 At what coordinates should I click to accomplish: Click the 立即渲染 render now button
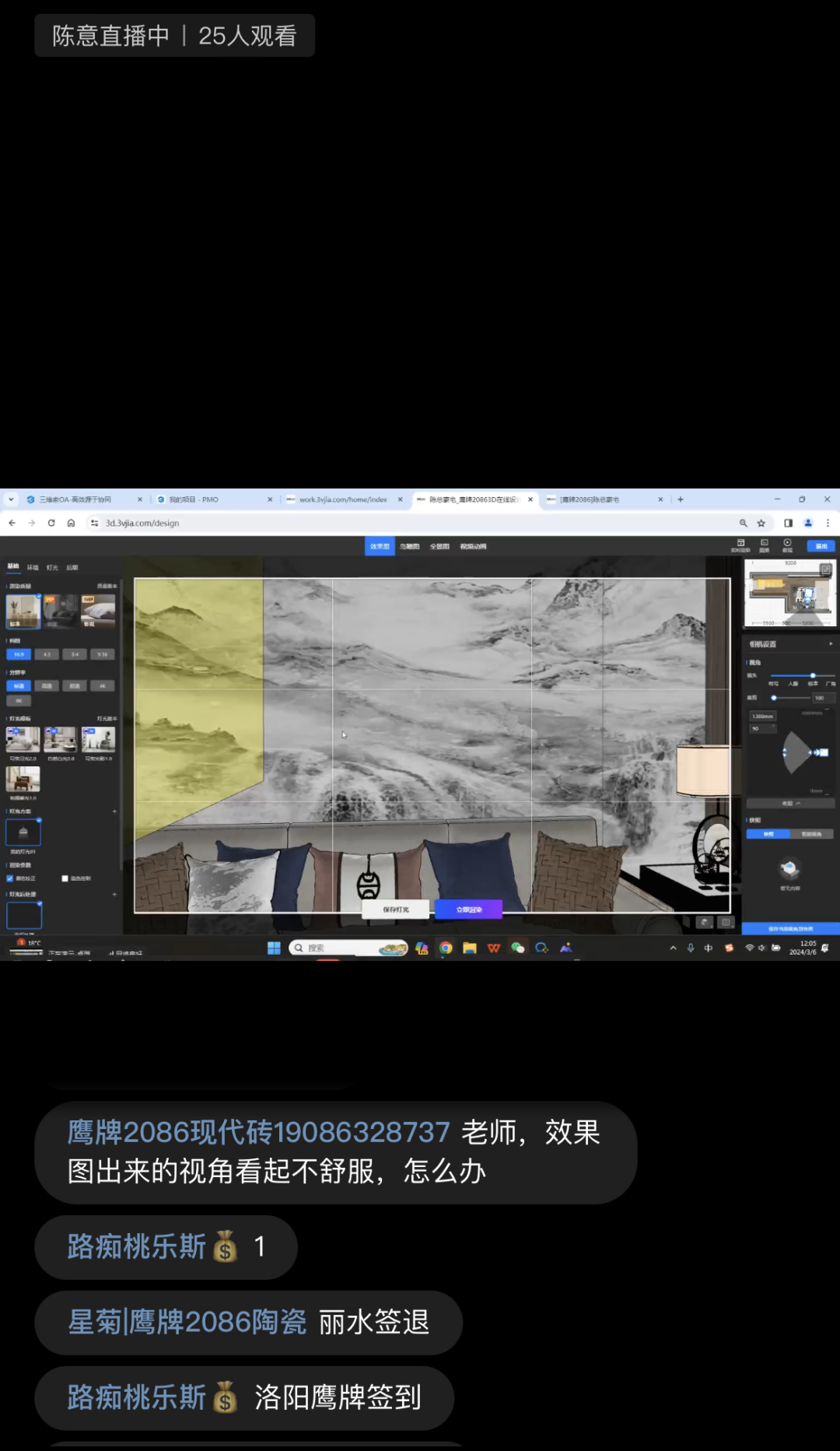[468, 909]
